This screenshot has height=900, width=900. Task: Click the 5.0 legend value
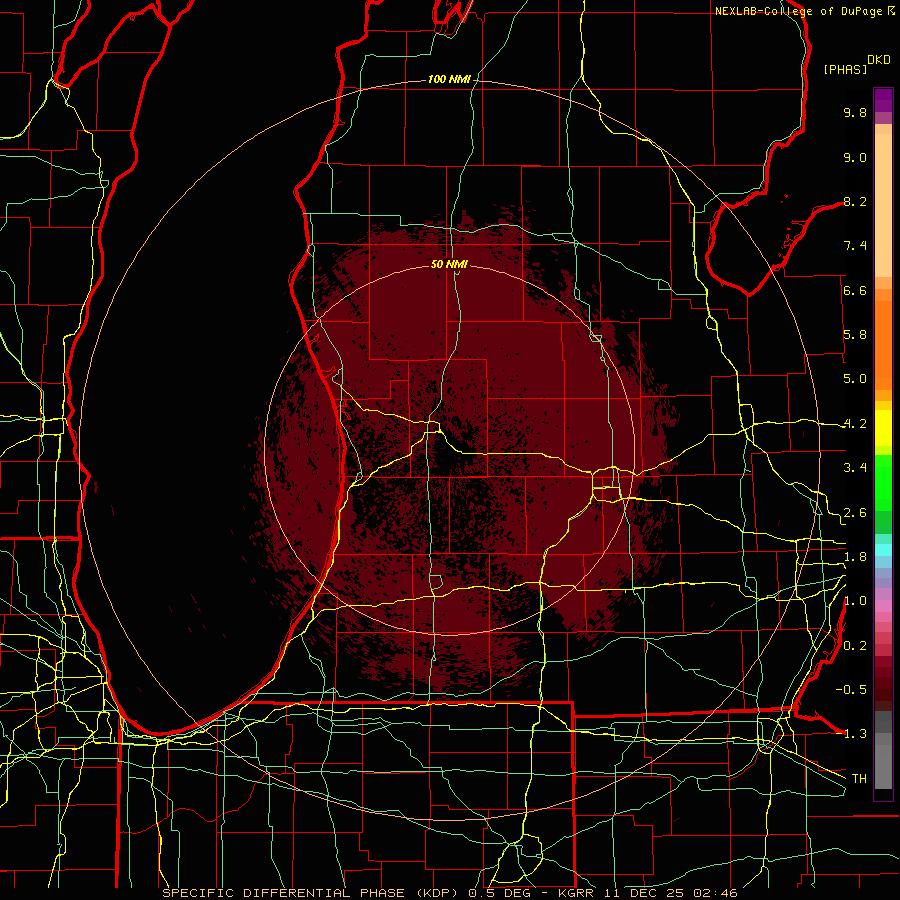point(855,379)
